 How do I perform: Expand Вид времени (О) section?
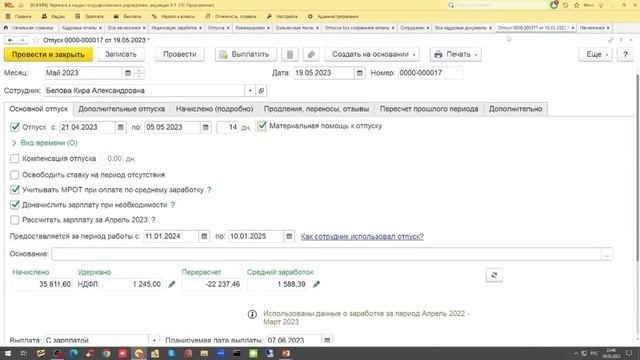coord(44,143)
